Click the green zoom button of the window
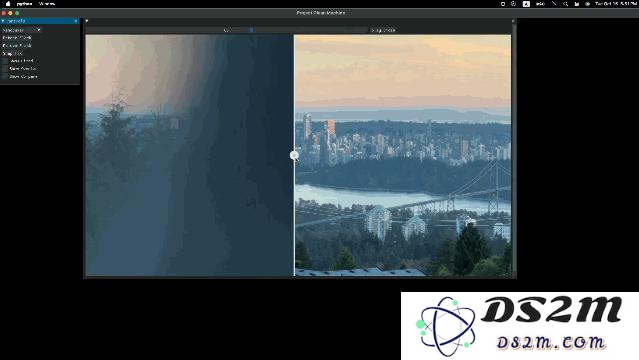Viewport: 639px width, 360px height. pos(17,13)
